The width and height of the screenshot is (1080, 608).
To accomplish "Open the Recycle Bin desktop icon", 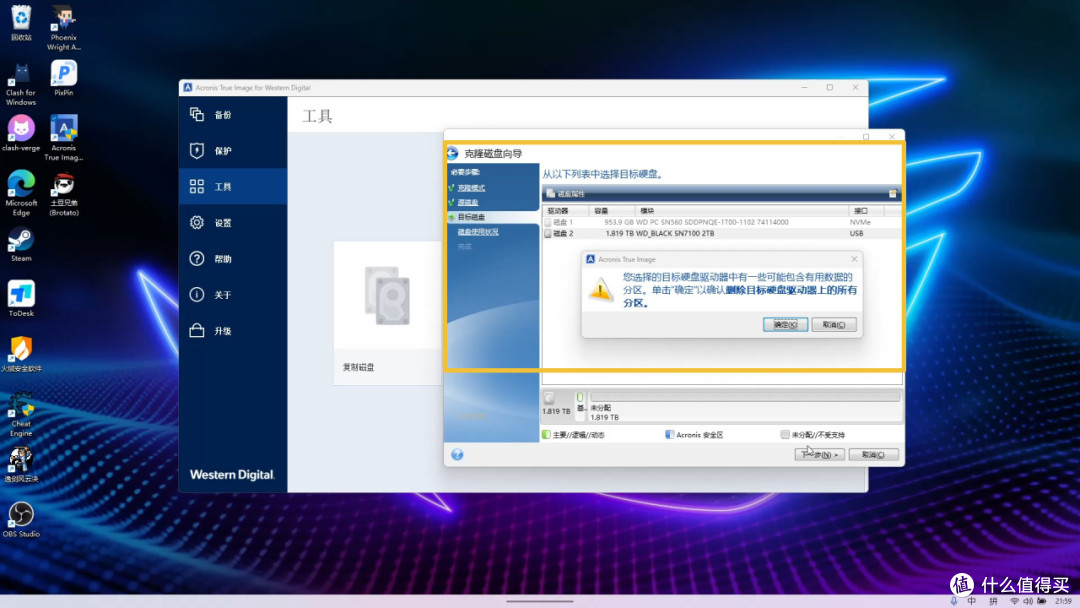I will 21,23.
